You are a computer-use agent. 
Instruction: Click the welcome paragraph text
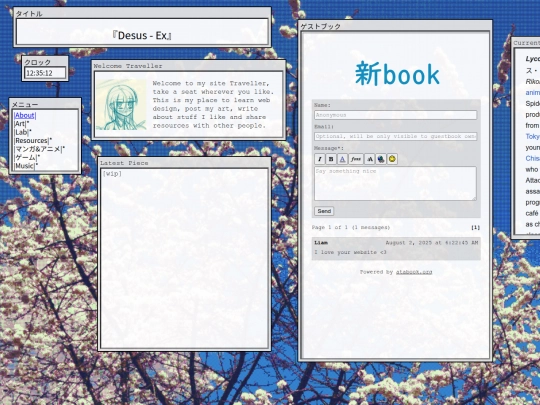pyautogui.click(x=213, y=104)
